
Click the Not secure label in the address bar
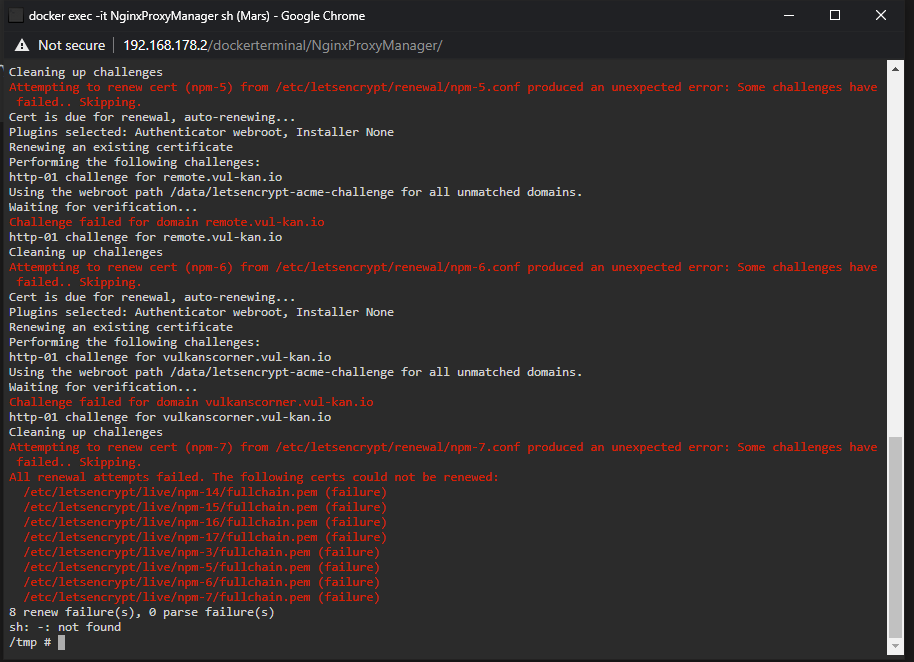tap(72, 45)
